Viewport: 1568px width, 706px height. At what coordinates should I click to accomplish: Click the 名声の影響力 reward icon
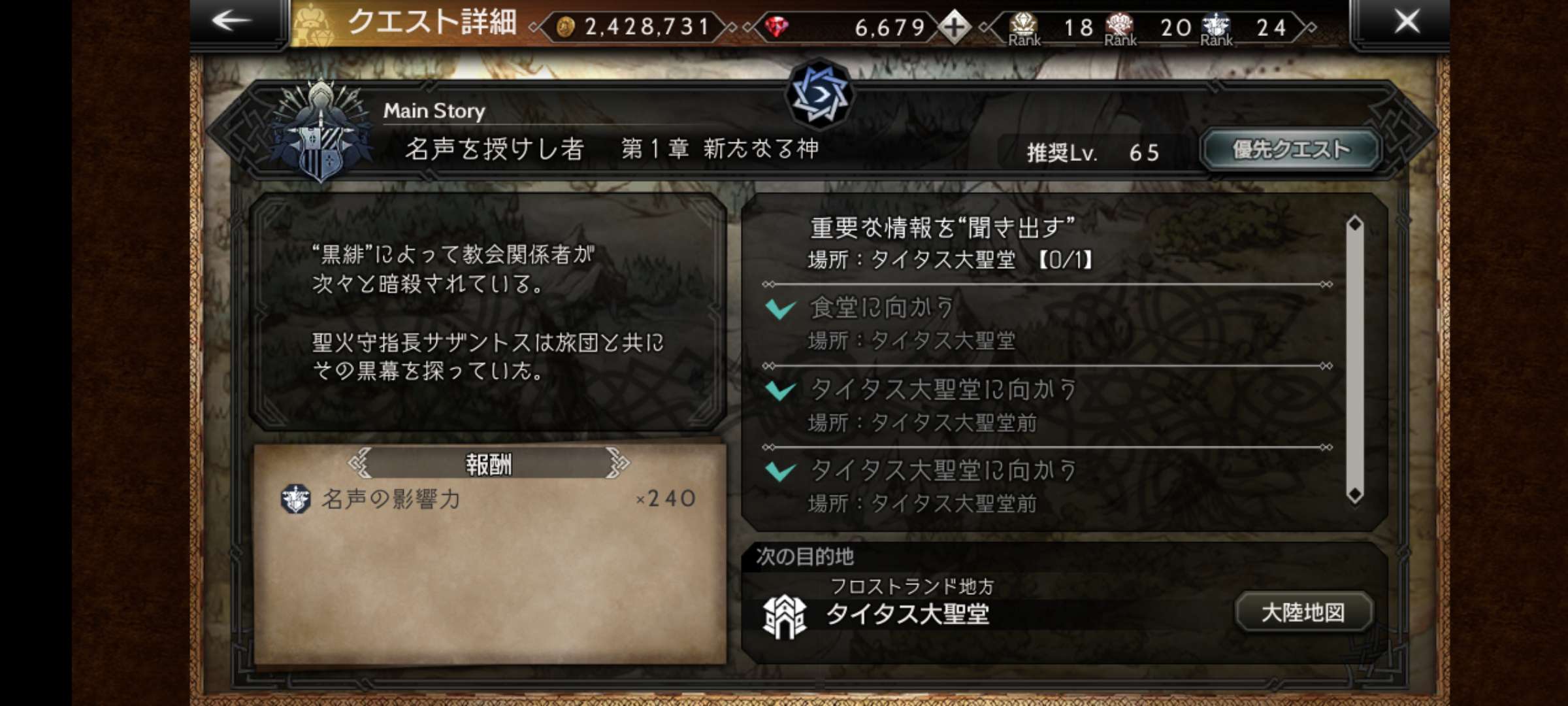(295, 499)
